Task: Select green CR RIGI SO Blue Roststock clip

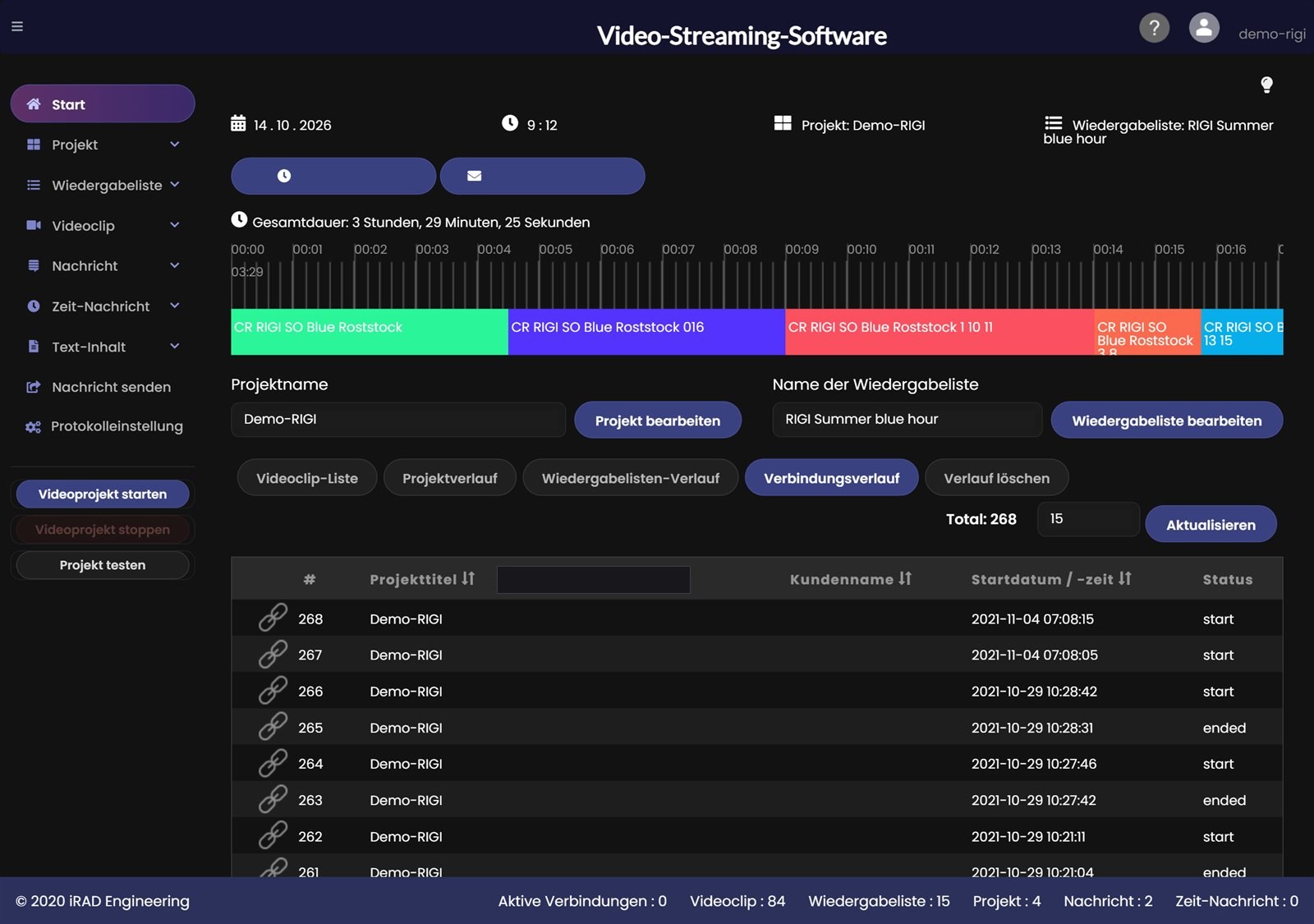Action: [370, 332]
